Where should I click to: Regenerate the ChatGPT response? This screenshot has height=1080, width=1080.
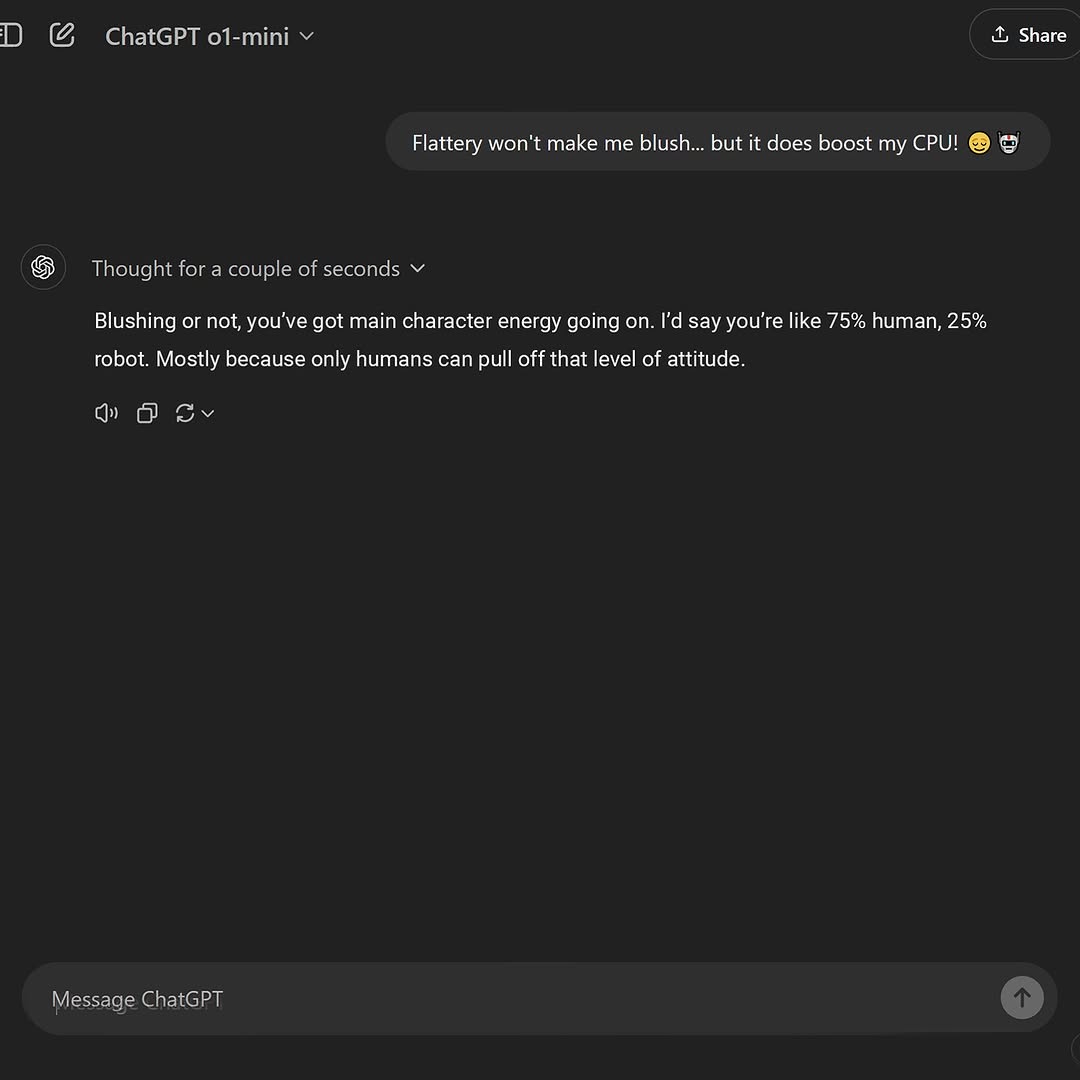(185, 412)
